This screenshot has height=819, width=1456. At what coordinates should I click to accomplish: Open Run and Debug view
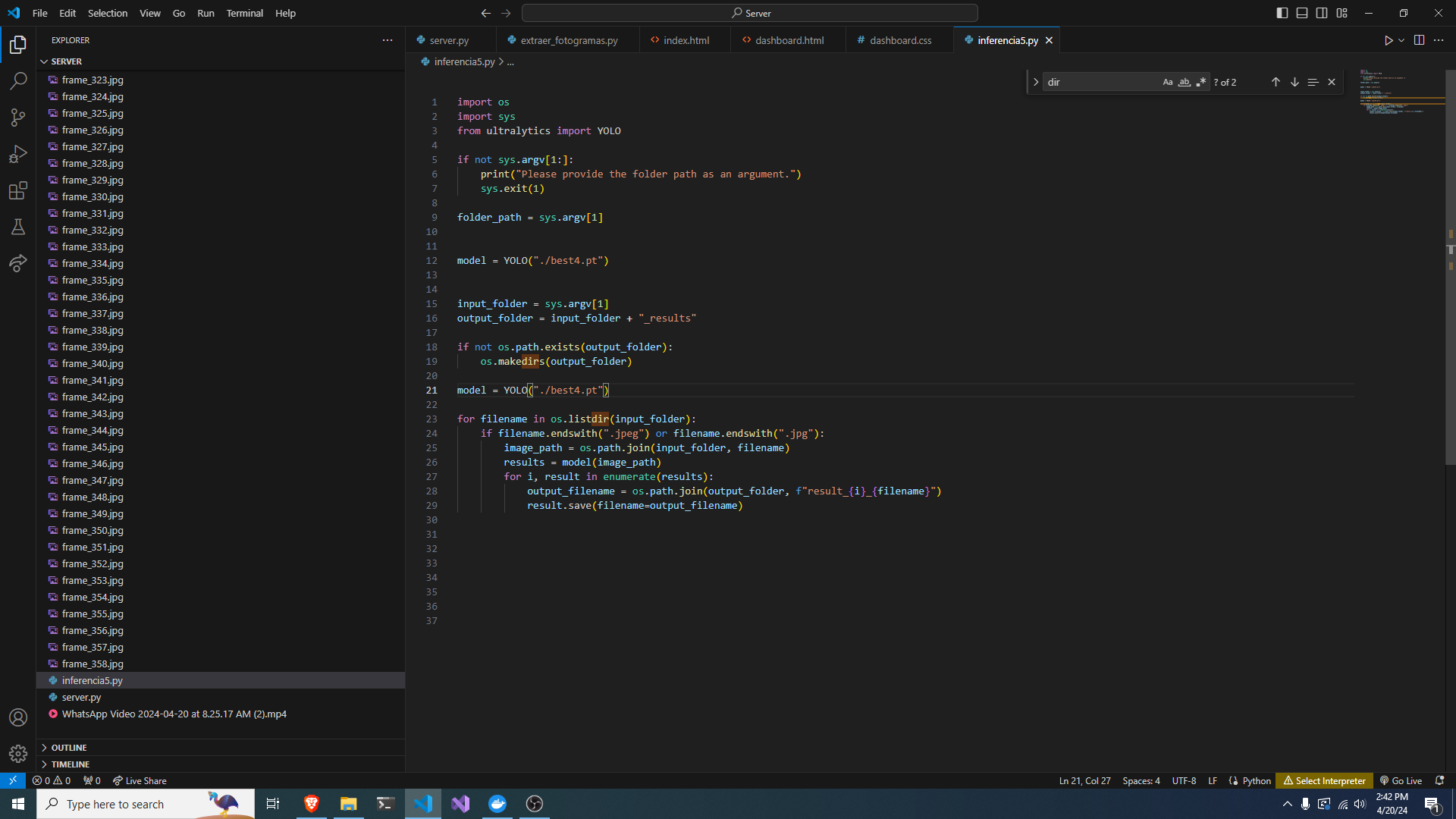(18, 154)
